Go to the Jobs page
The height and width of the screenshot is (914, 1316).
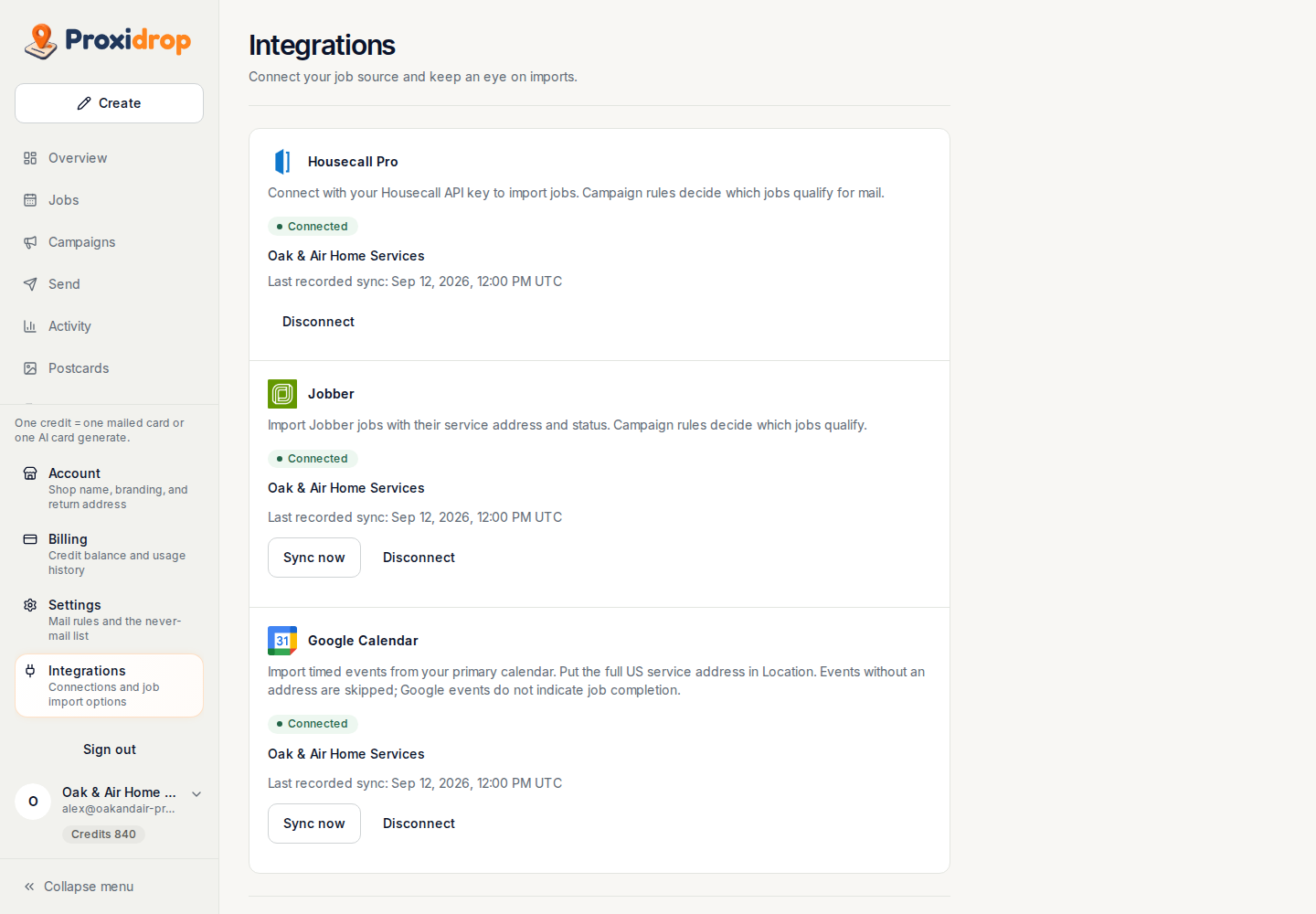click(x=109, y=200)
